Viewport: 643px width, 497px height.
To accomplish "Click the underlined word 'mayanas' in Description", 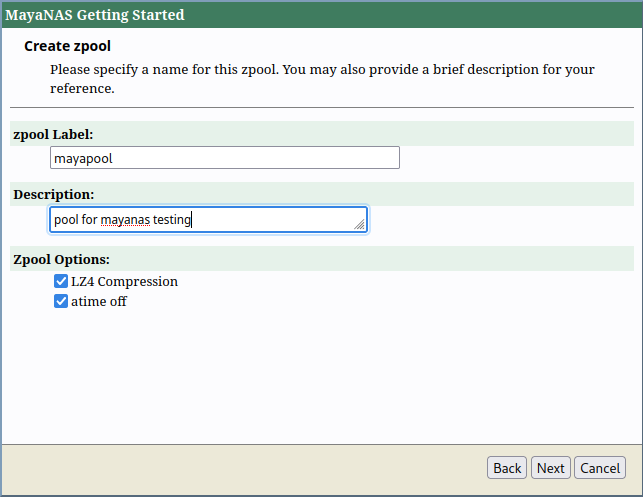I will 125,220.
